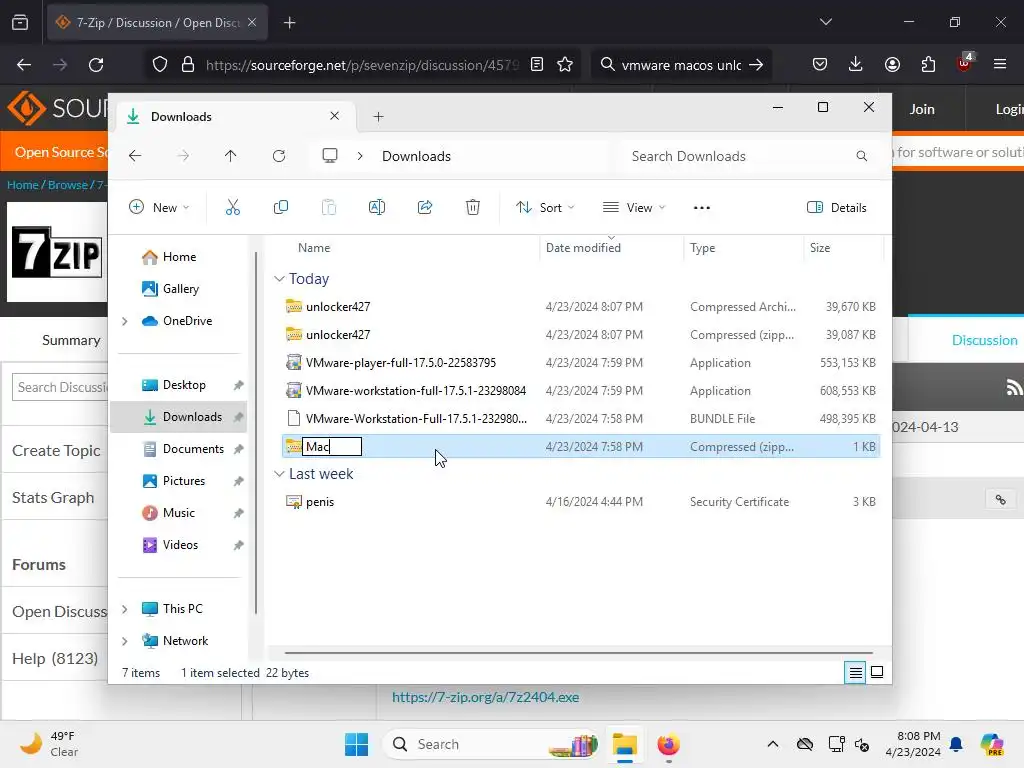Toggle the Details pane
1024x768 pixels.
[x=837, y=208]
